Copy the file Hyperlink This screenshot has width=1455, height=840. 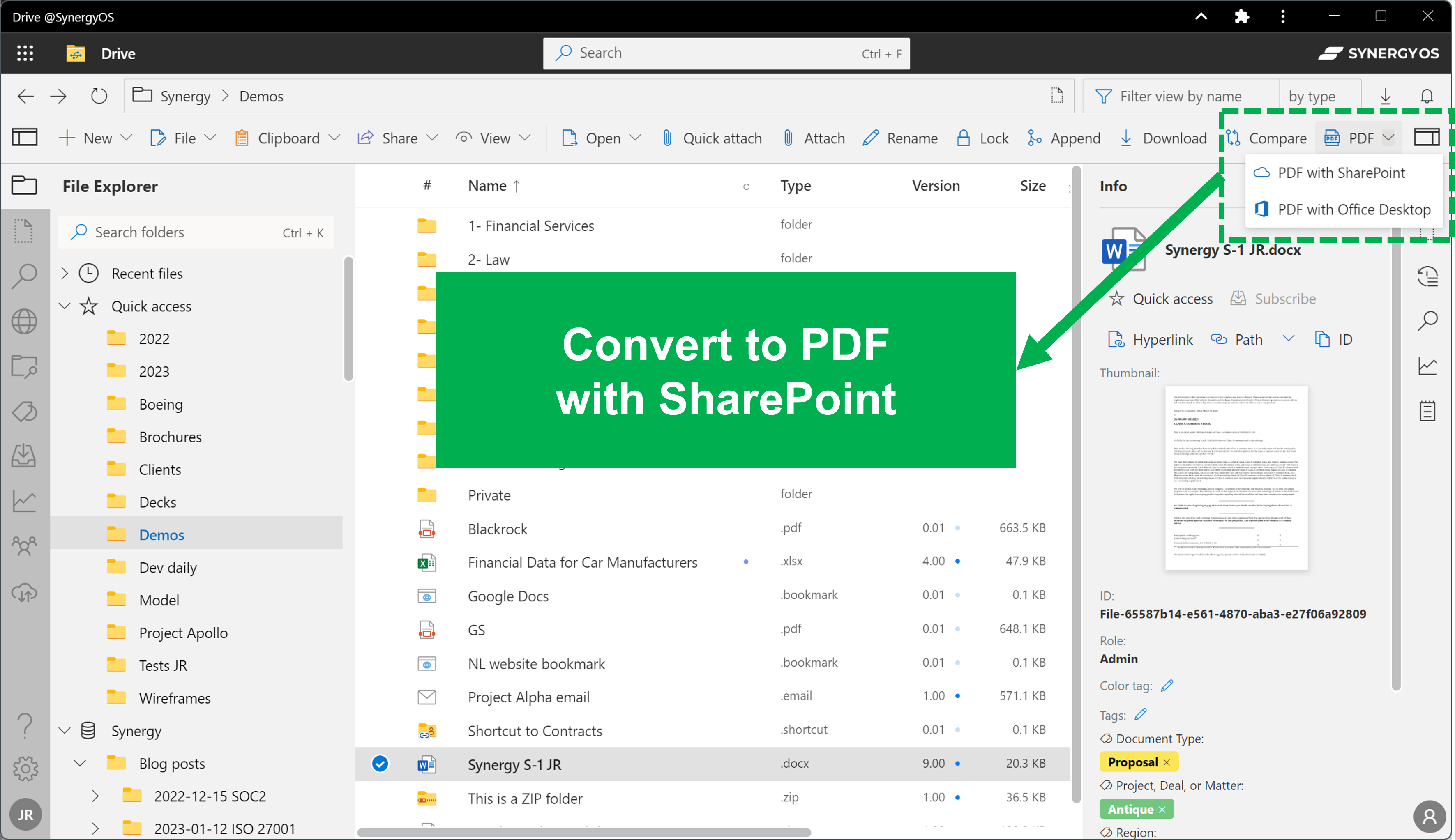coord(1150,339)
